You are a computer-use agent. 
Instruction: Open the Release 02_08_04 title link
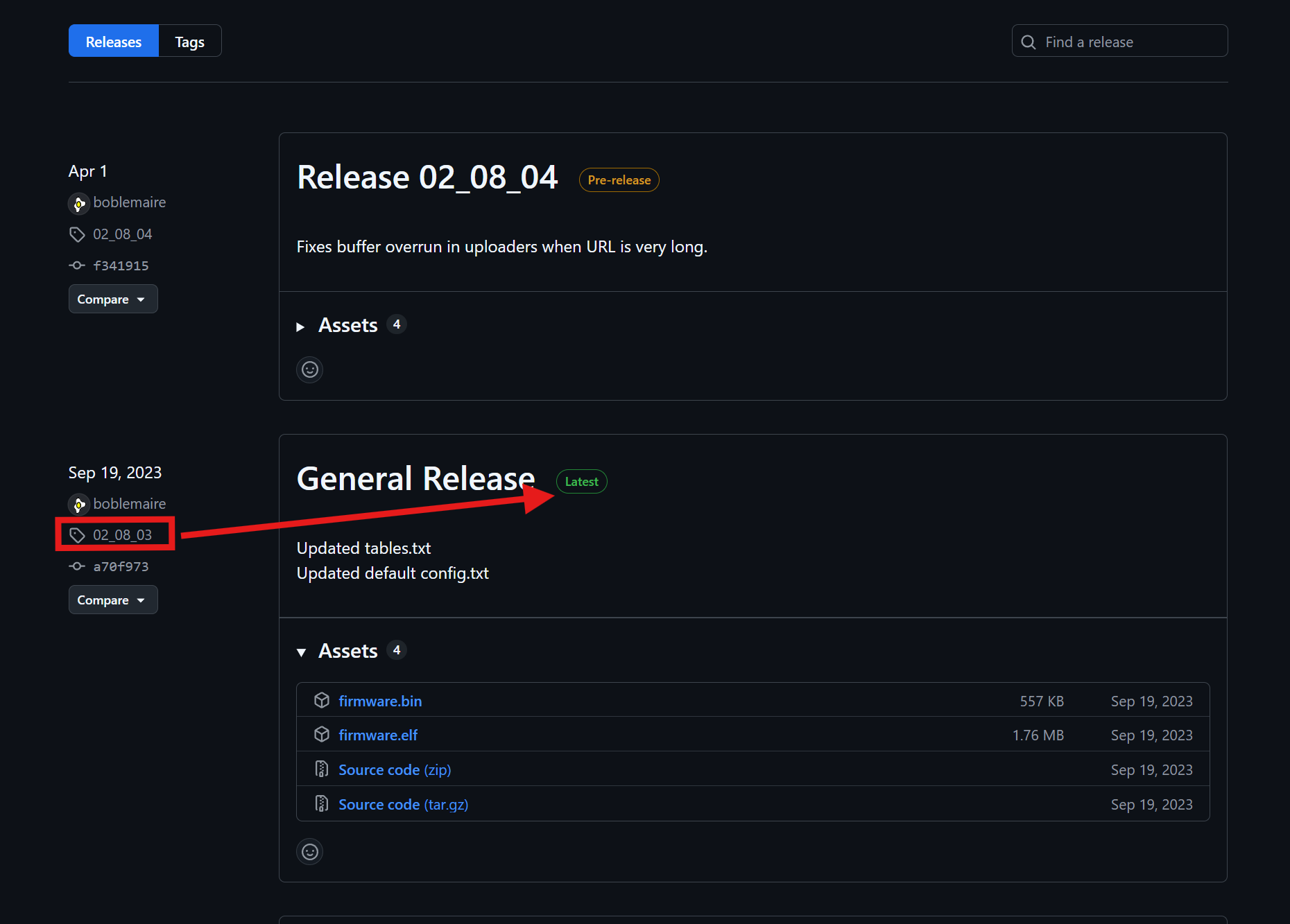[427, 177]
